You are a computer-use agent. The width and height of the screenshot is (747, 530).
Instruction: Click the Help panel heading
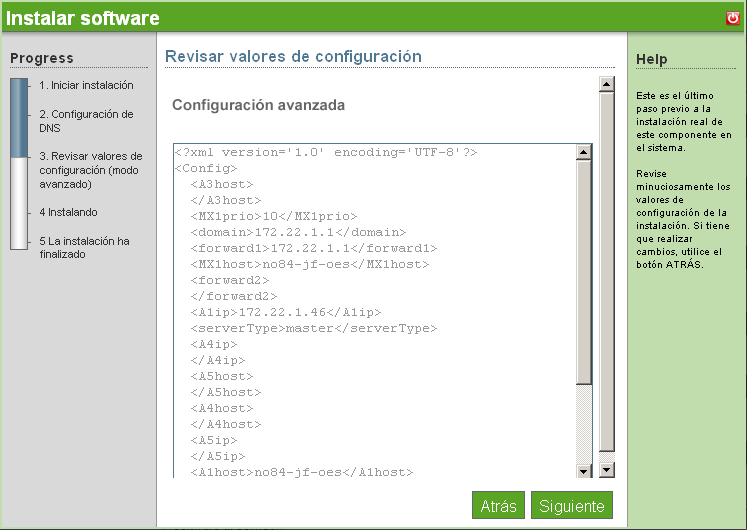click(651, 59)
